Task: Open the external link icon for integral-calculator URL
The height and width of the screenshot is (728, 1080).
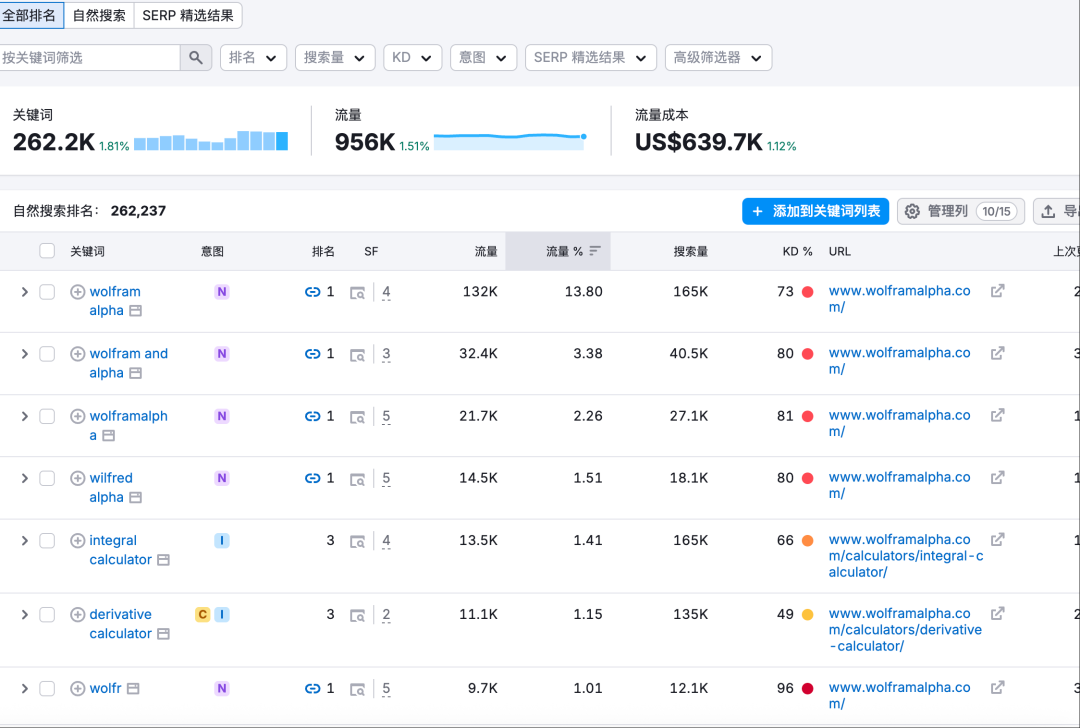Action: coord(997,540)
